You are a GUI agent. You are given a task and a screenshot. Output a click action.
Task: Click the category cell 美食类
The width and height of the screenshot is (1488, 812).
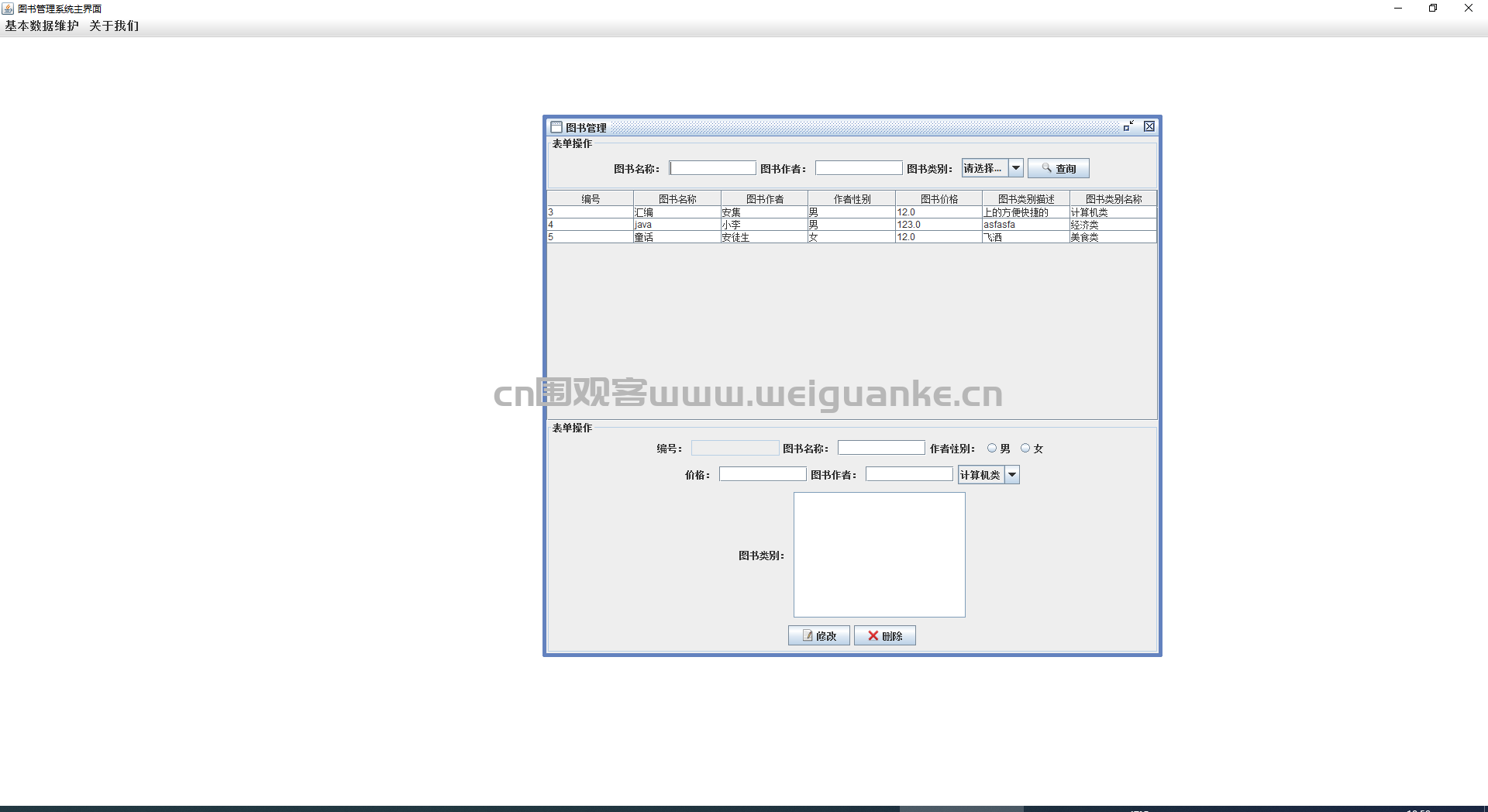1114,236
